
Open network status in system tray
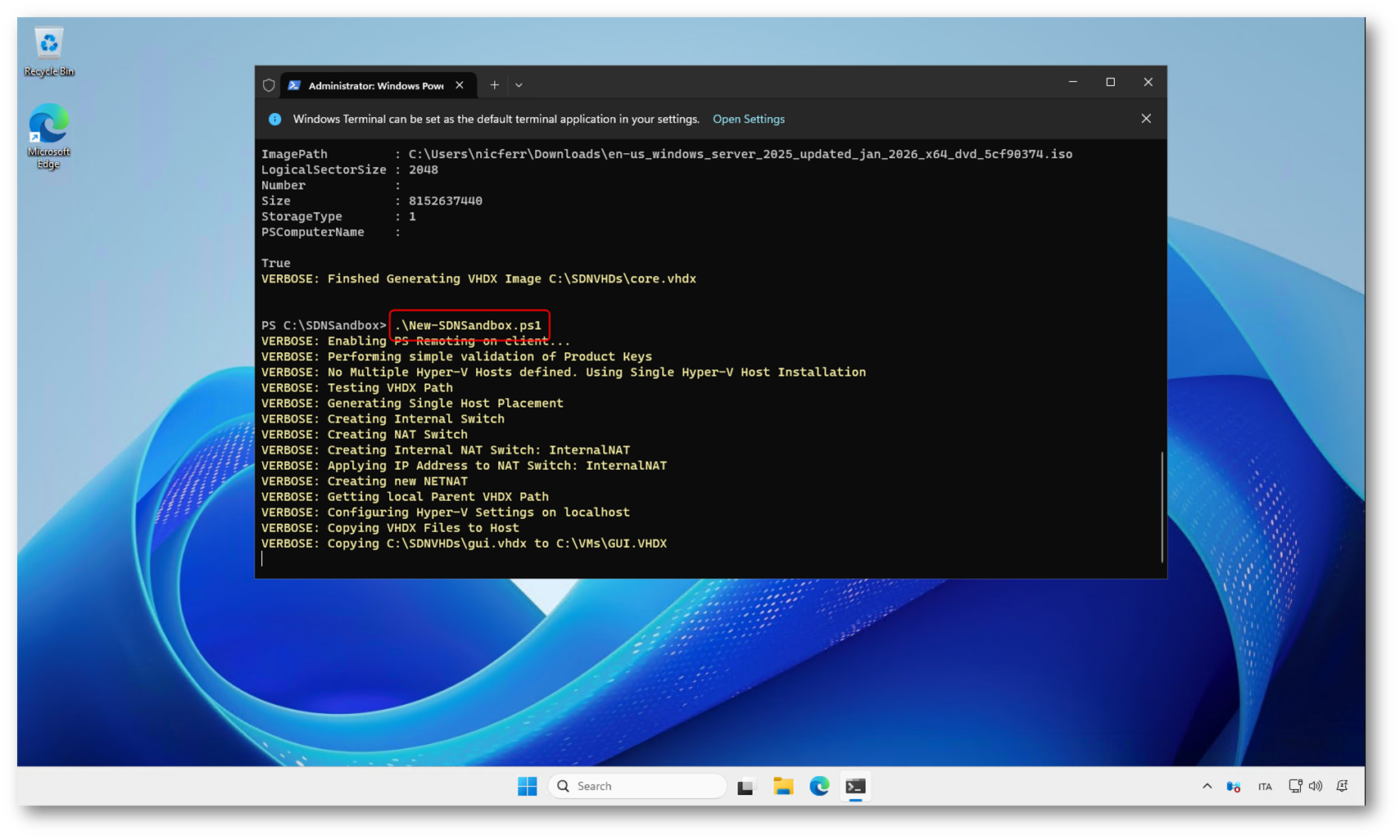pos(1294,786)
